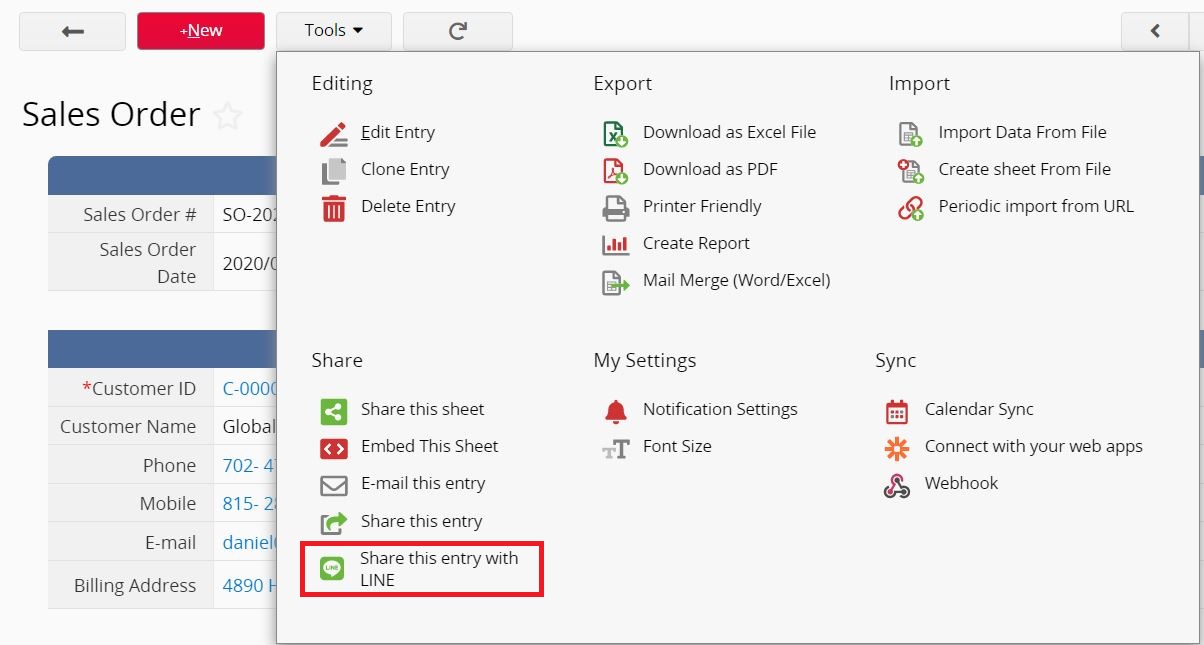Click the refresh button in toolbar
The height and width of the screenshot is (645, 1204).
click(458, 31)
